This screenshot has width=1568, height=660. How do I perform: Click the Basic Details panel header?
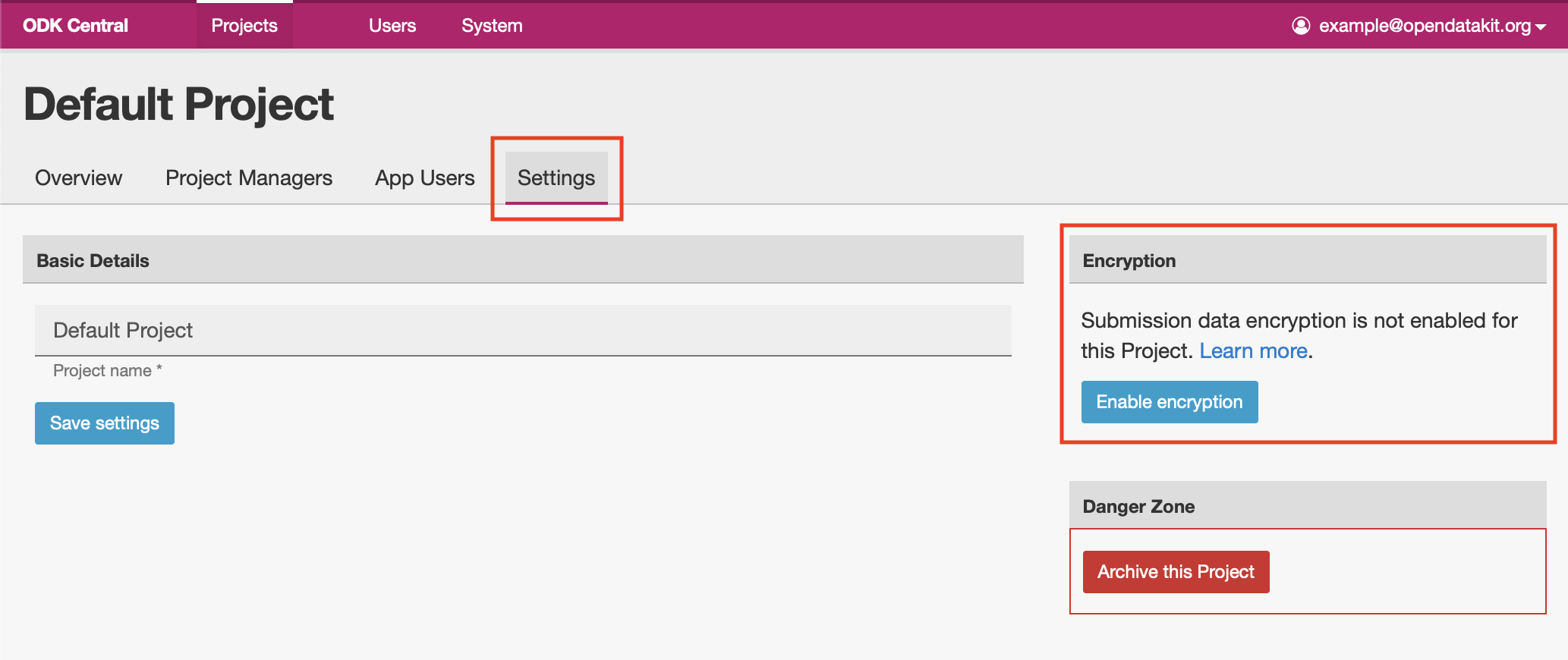pyautogui.click(x=523, y=259)
